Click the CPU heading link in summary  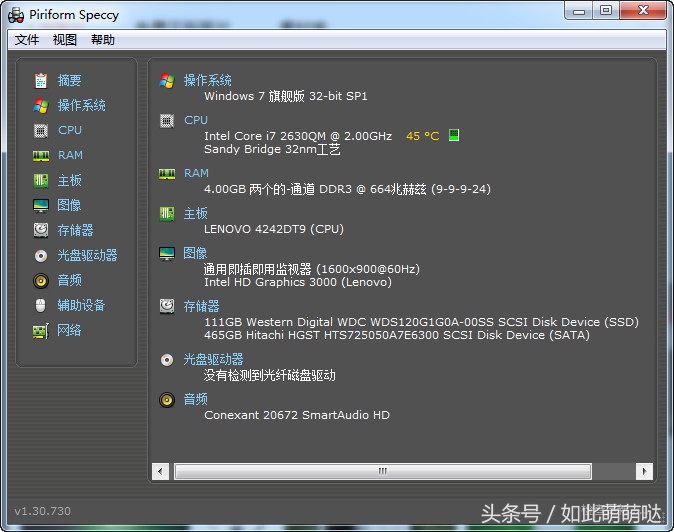[196, 120]
